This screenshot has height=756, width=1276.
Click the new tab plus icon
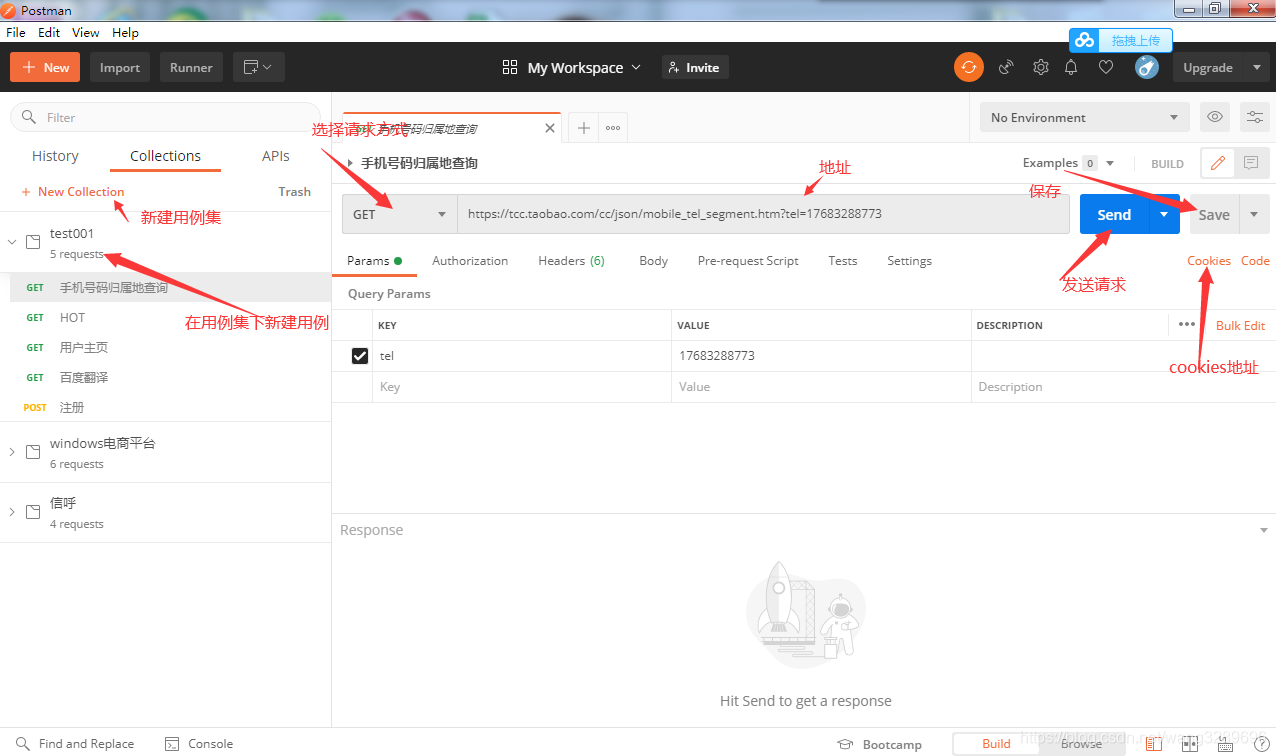coord(584,128)
